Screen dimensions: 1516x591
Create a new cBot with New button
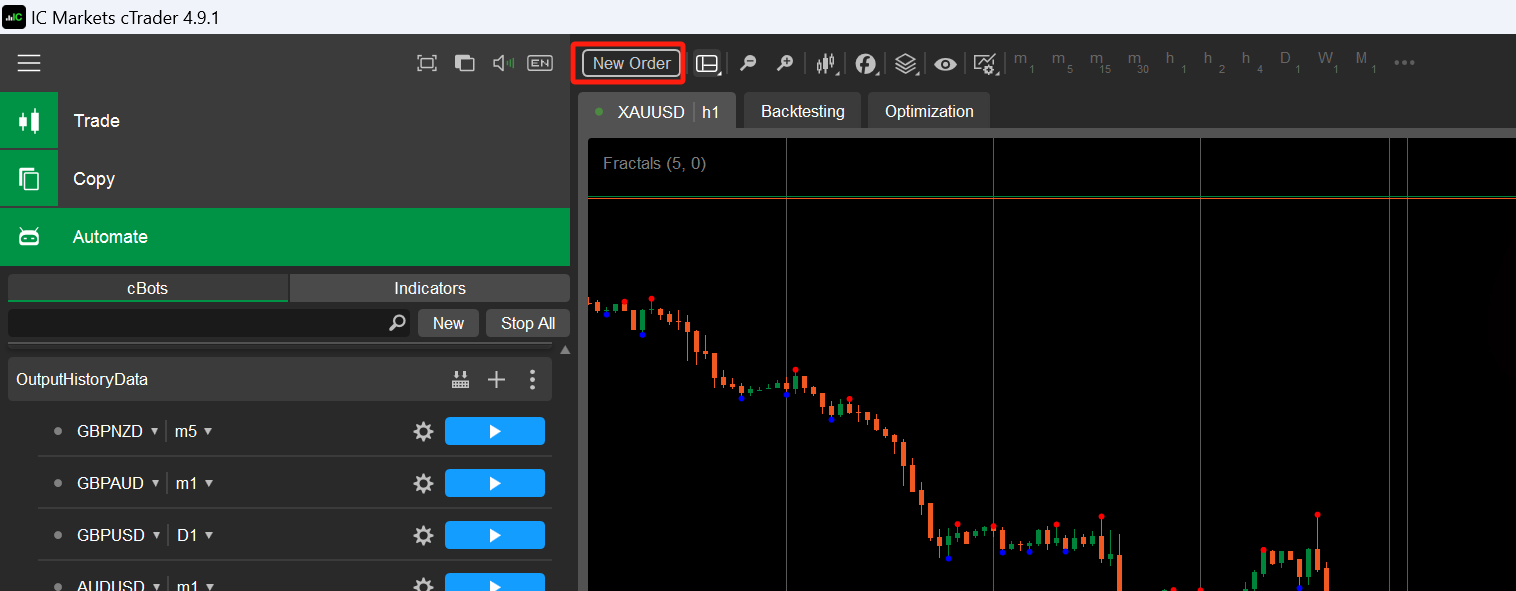[x=448, y=323]
